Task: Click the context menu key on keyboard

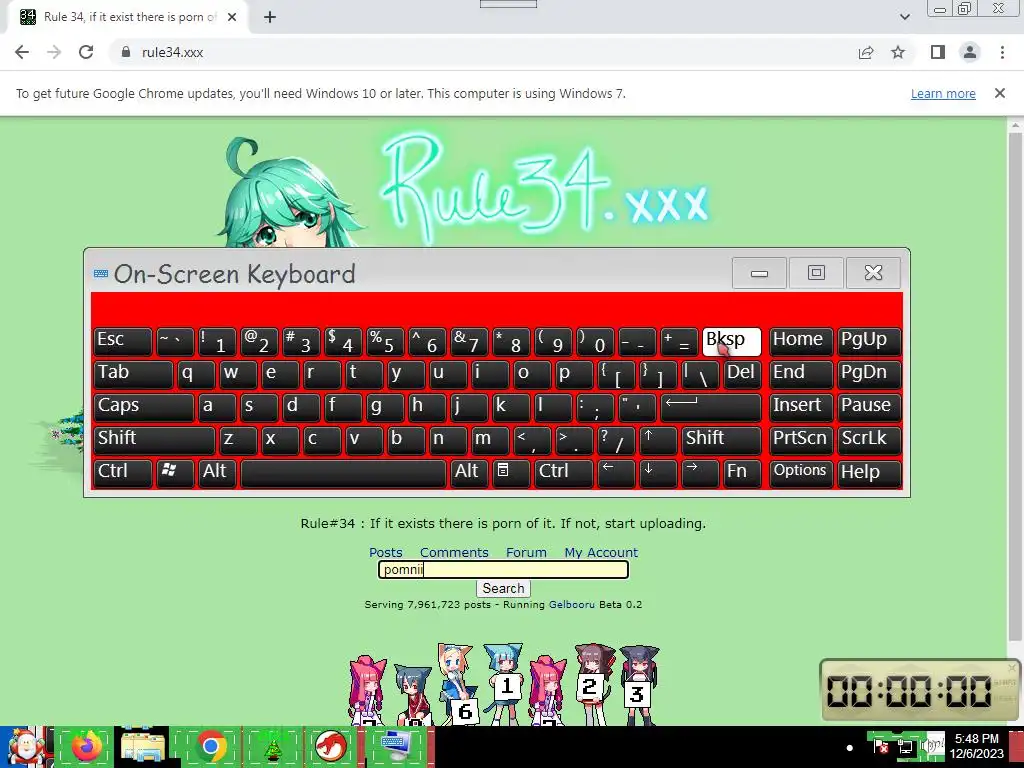Action: coord(511,473)
